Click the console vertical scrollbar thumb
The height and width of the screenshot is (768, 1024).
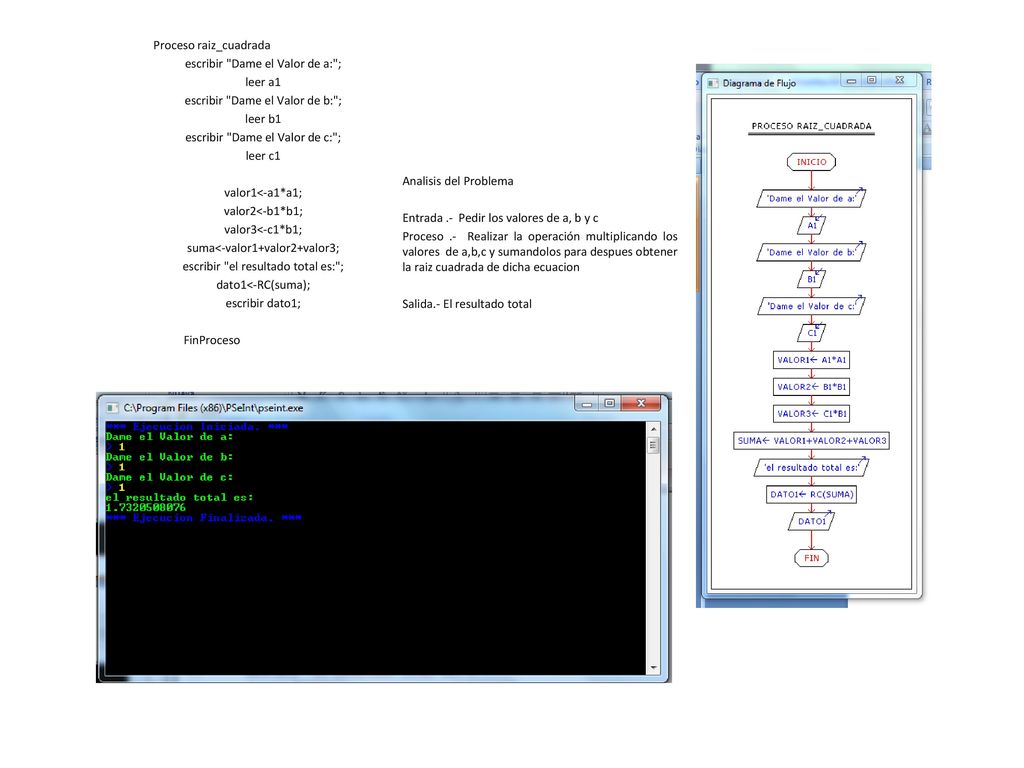tap(653, 445)
